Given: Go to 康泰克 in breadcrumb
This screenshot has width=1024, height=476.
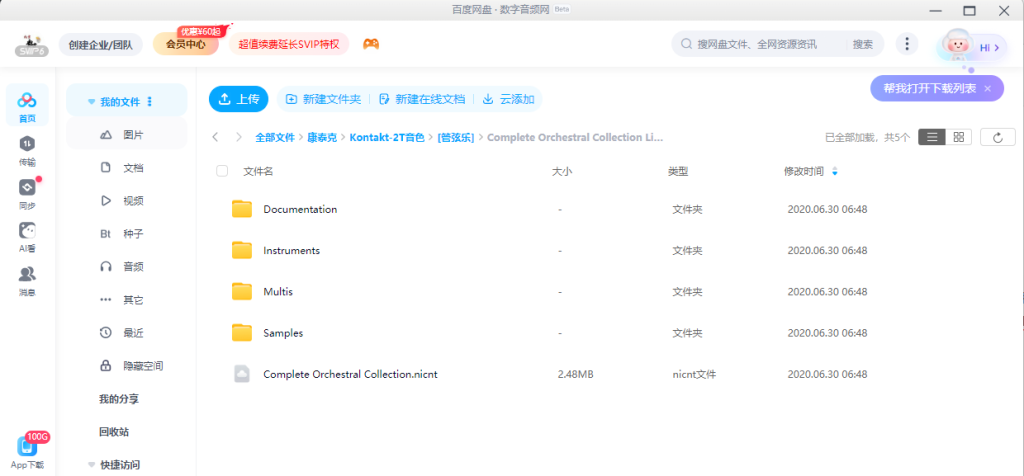Looking at the screenshot, I should (x=322, y=137).
